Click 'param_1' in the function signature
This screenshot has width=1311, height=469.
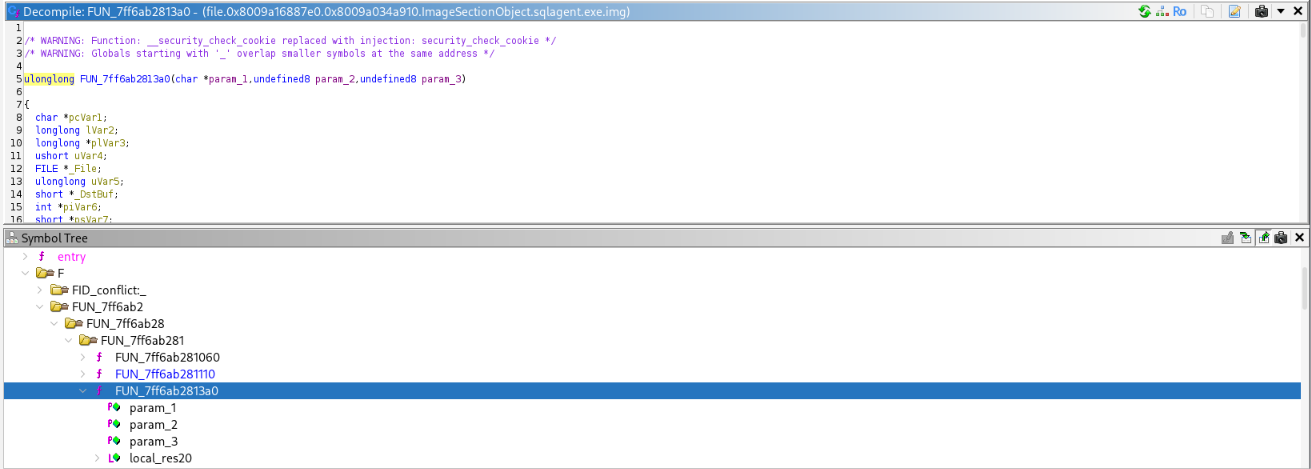point(229,78)
